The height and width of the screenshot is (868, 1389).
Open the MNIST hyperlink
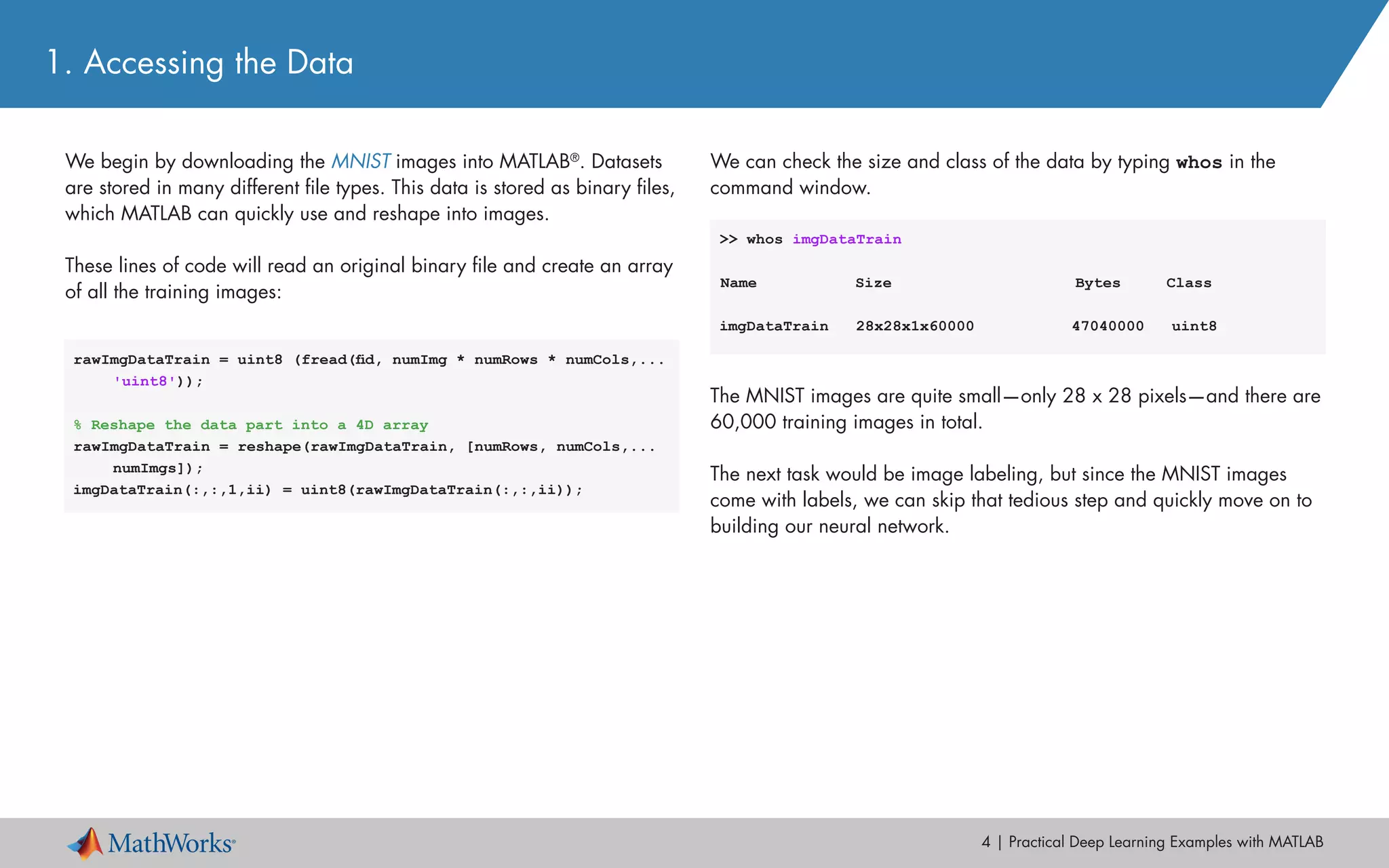click(x=360, y=161)
